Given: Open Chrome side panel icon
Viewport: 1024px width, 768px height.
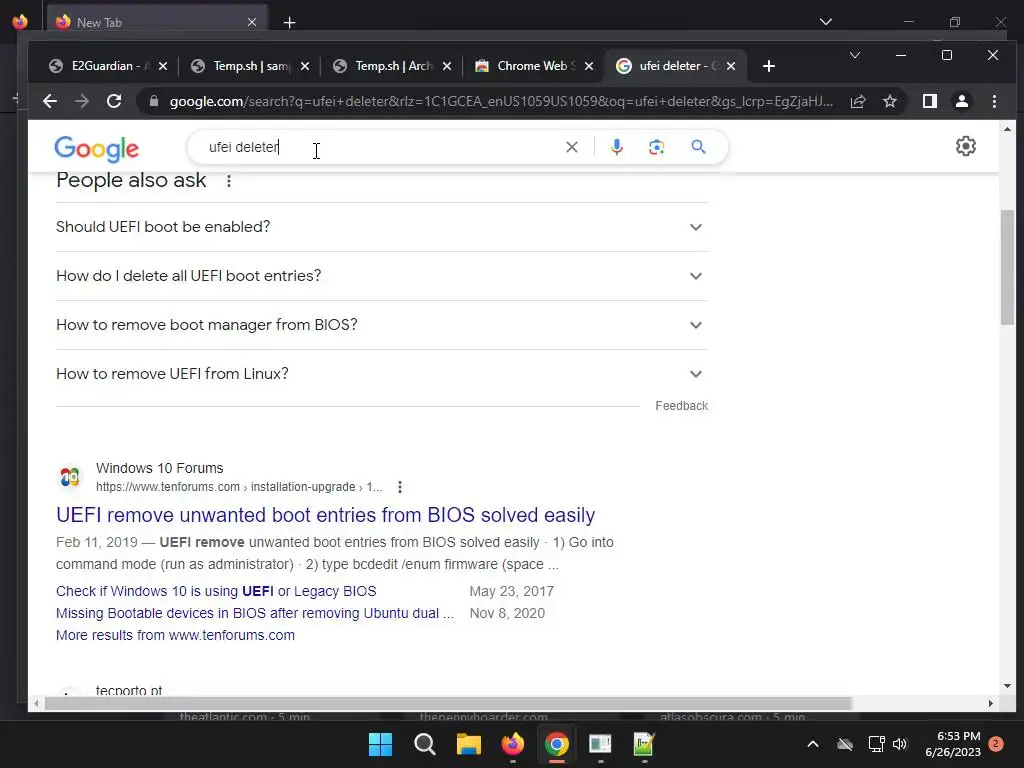Looking at the screenshot, I should tap(930, 101).
